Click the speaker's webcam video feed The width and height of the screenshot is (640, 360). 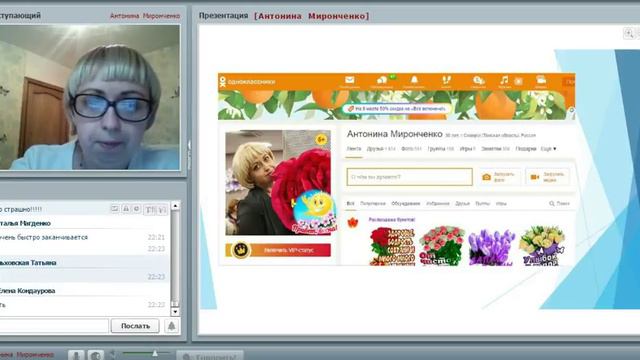click(90, 97)
